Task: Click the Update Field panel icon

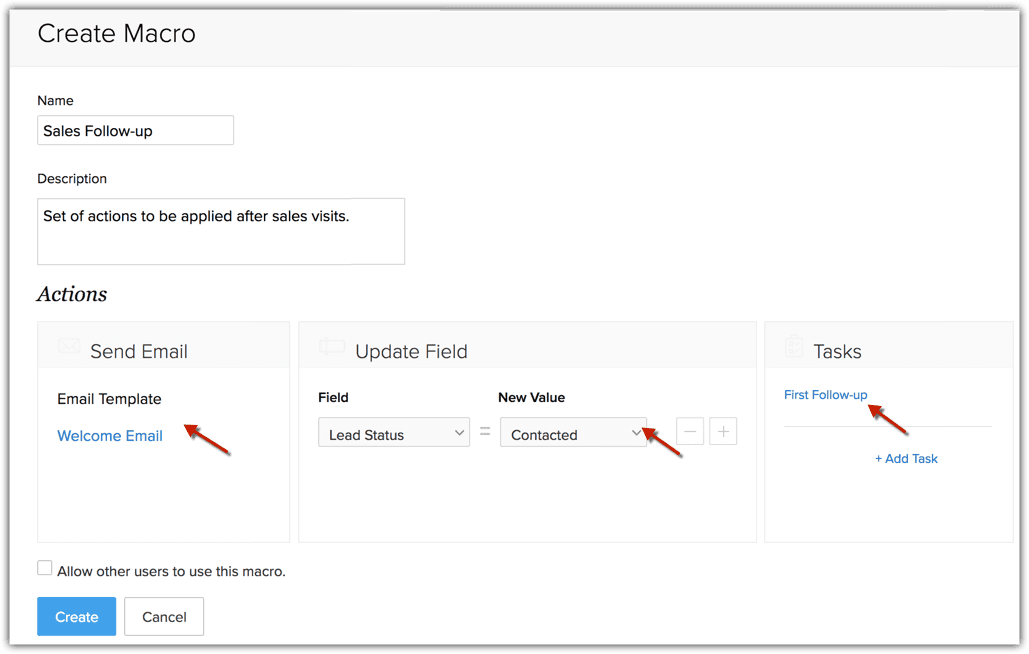Action: (x=332, y=347)
